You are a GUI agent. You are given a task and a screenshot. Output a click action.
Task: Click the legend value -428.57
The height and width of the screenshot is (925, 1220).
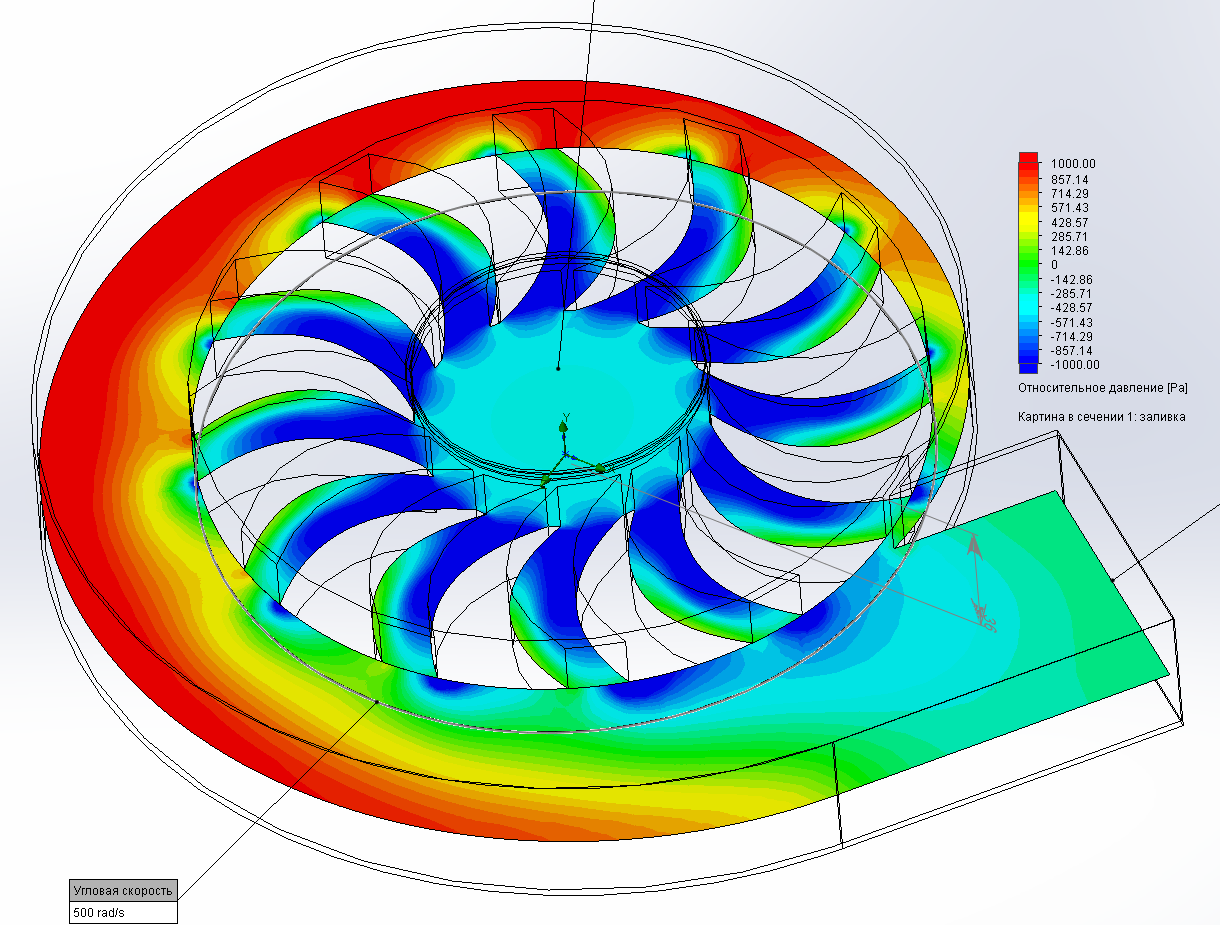point(1069,308)
